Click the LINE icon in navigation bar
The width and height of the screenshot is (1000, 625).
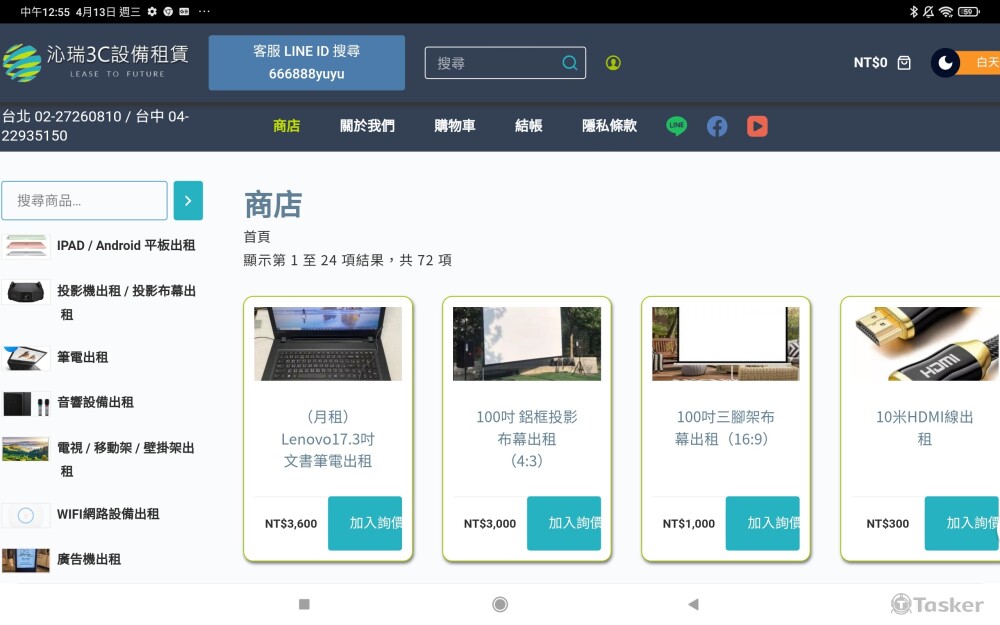click(x=677, y=126)
